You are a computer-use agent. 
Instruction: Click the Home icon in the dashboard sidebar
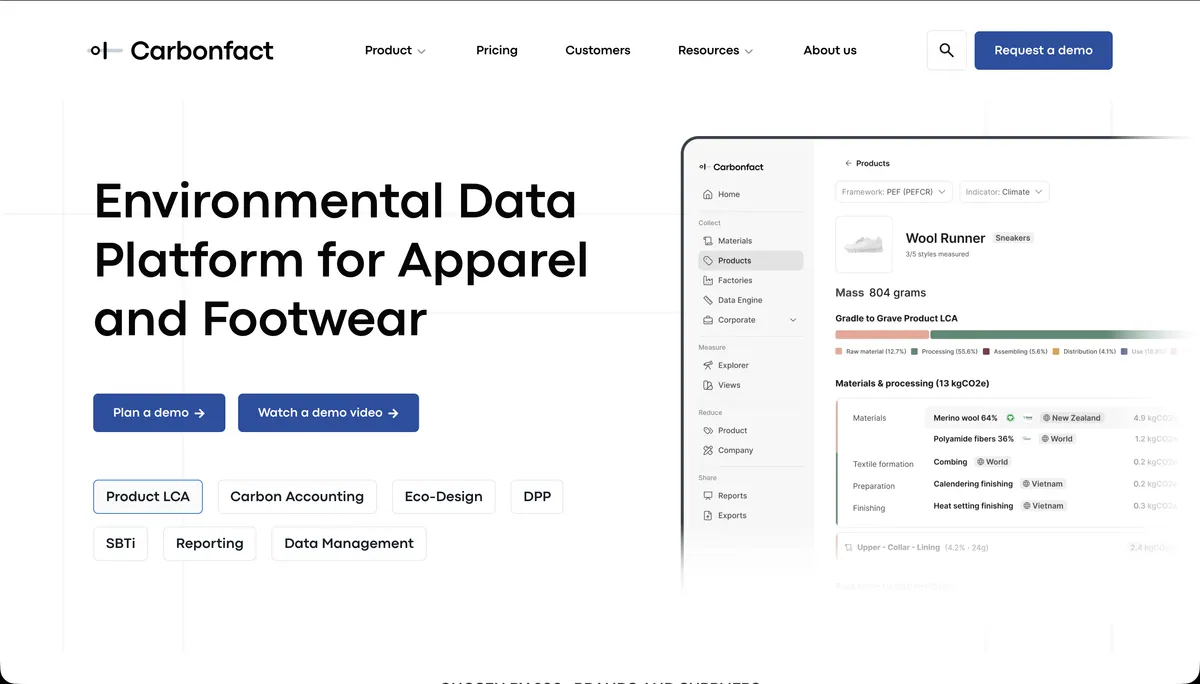(x=708, y=194)
